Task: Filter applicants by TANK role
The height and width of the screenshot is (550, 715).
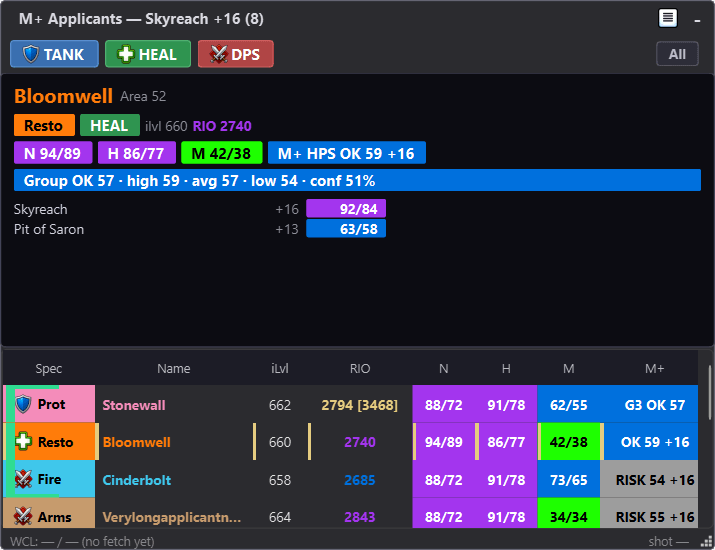Action: click(x=54, y=54)
